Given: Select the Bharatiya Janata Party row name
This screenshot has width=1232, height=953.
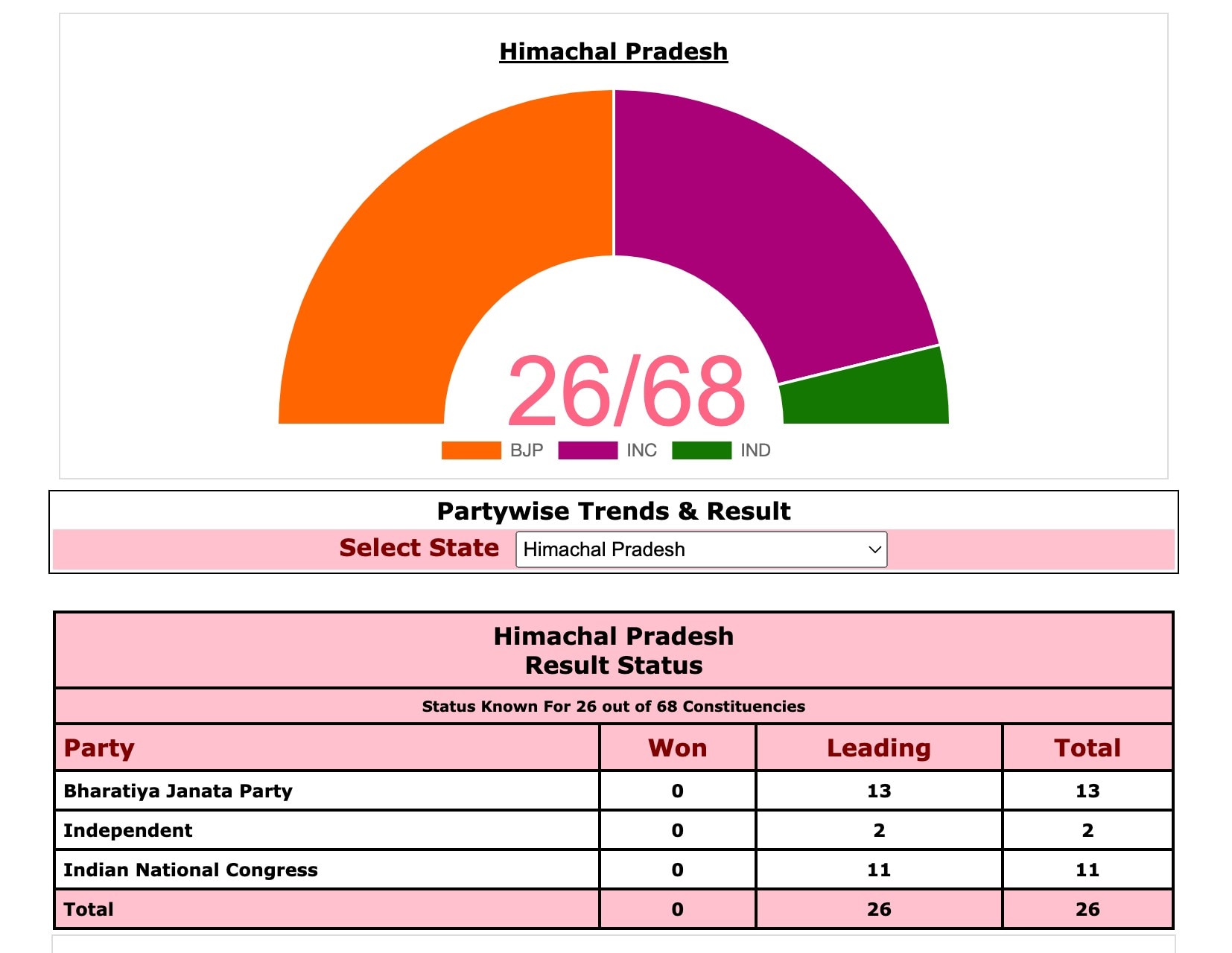Looking at the screenshot, I should point(178,791).
